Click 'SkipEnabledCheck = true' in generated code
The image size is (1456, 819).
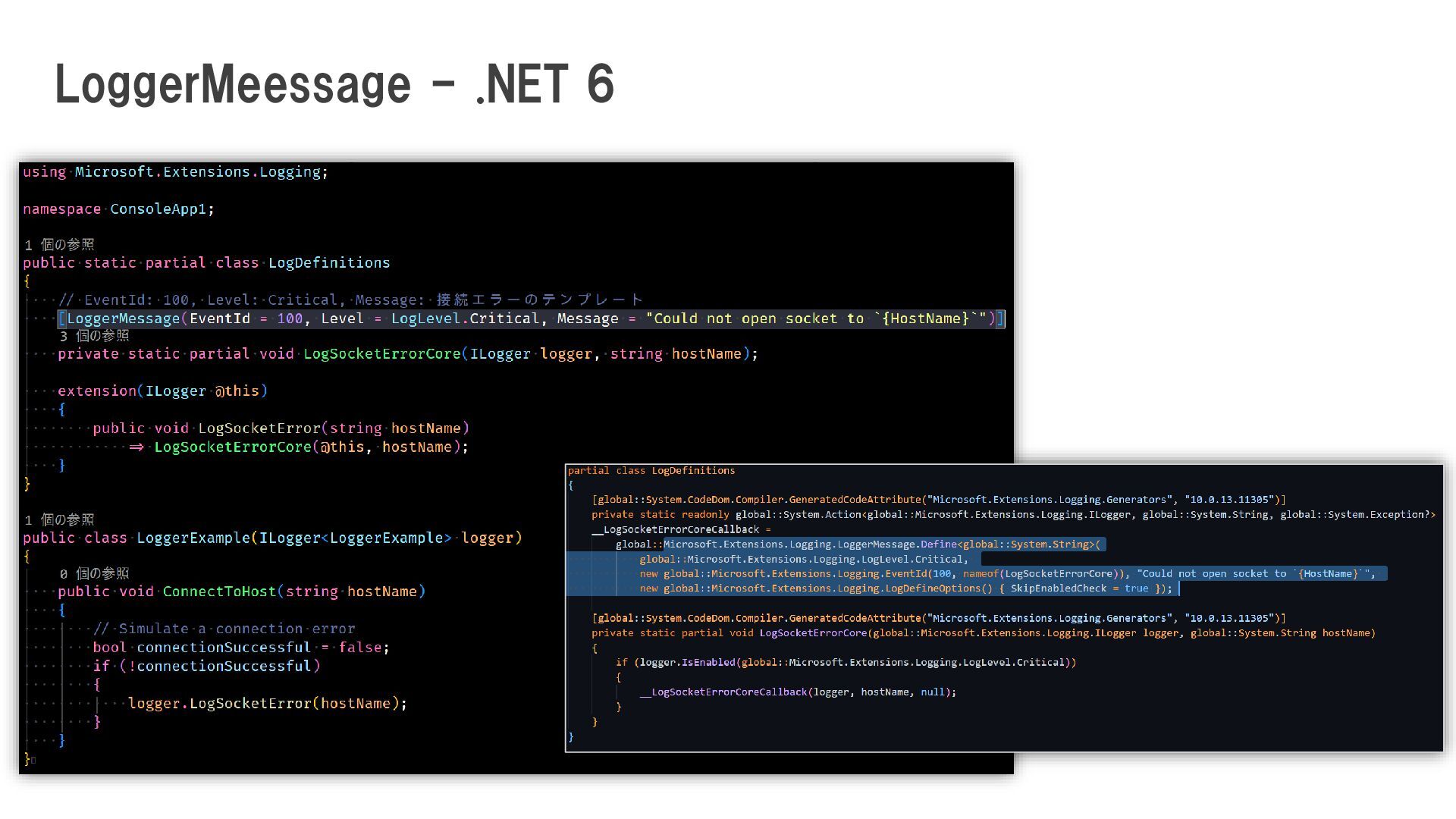(x=1078, y=588)
